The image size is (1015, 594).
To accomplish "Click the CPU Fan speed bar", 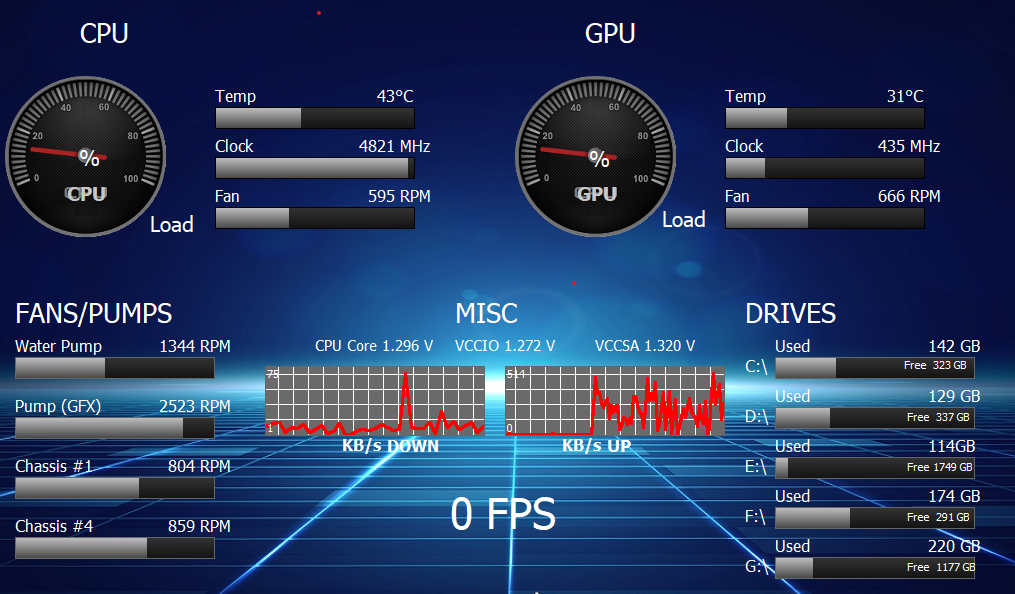I will pyautogui.click(x=315, y=218).
